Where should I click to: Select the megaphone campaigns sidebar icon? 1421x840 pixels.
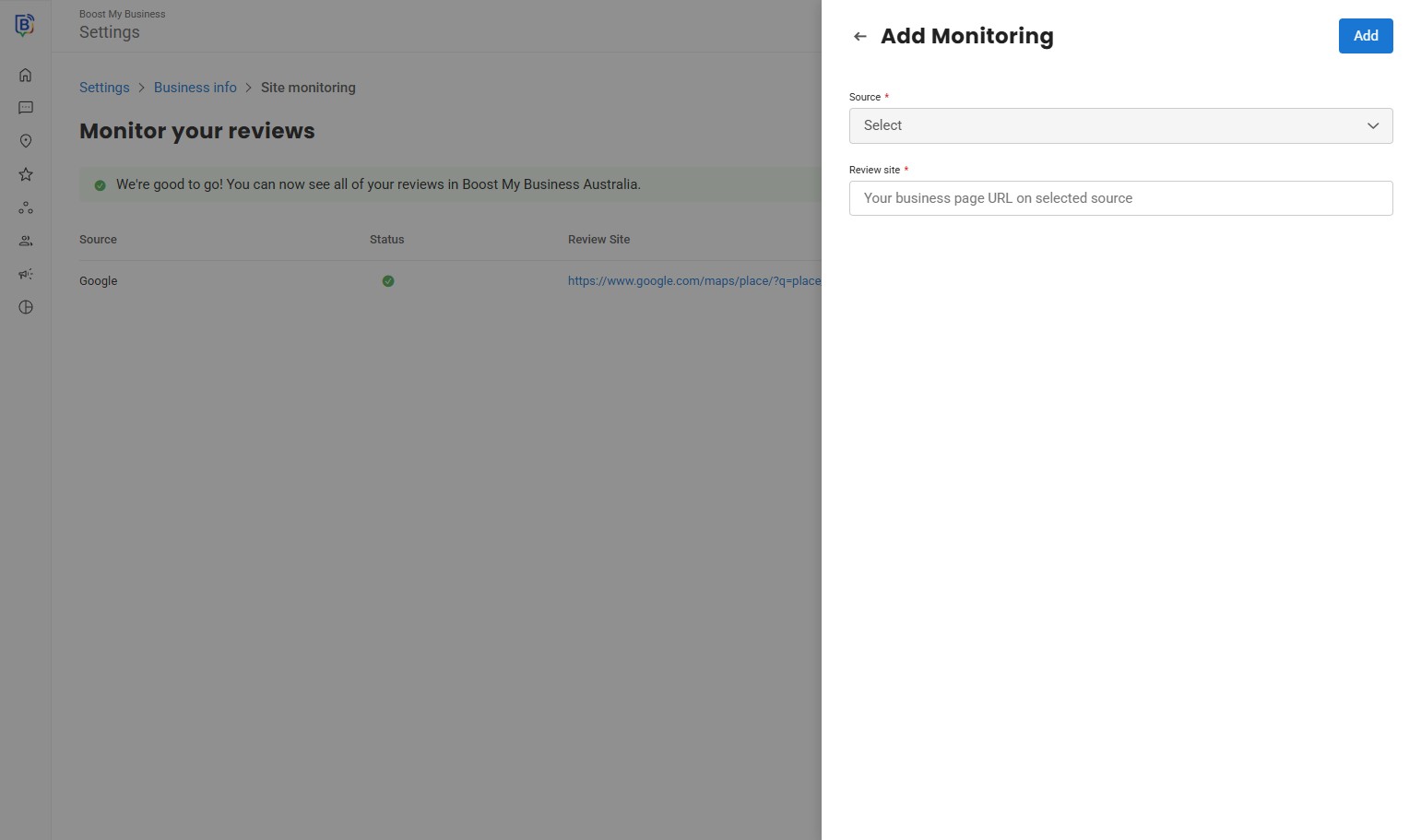tap(26, 274)
